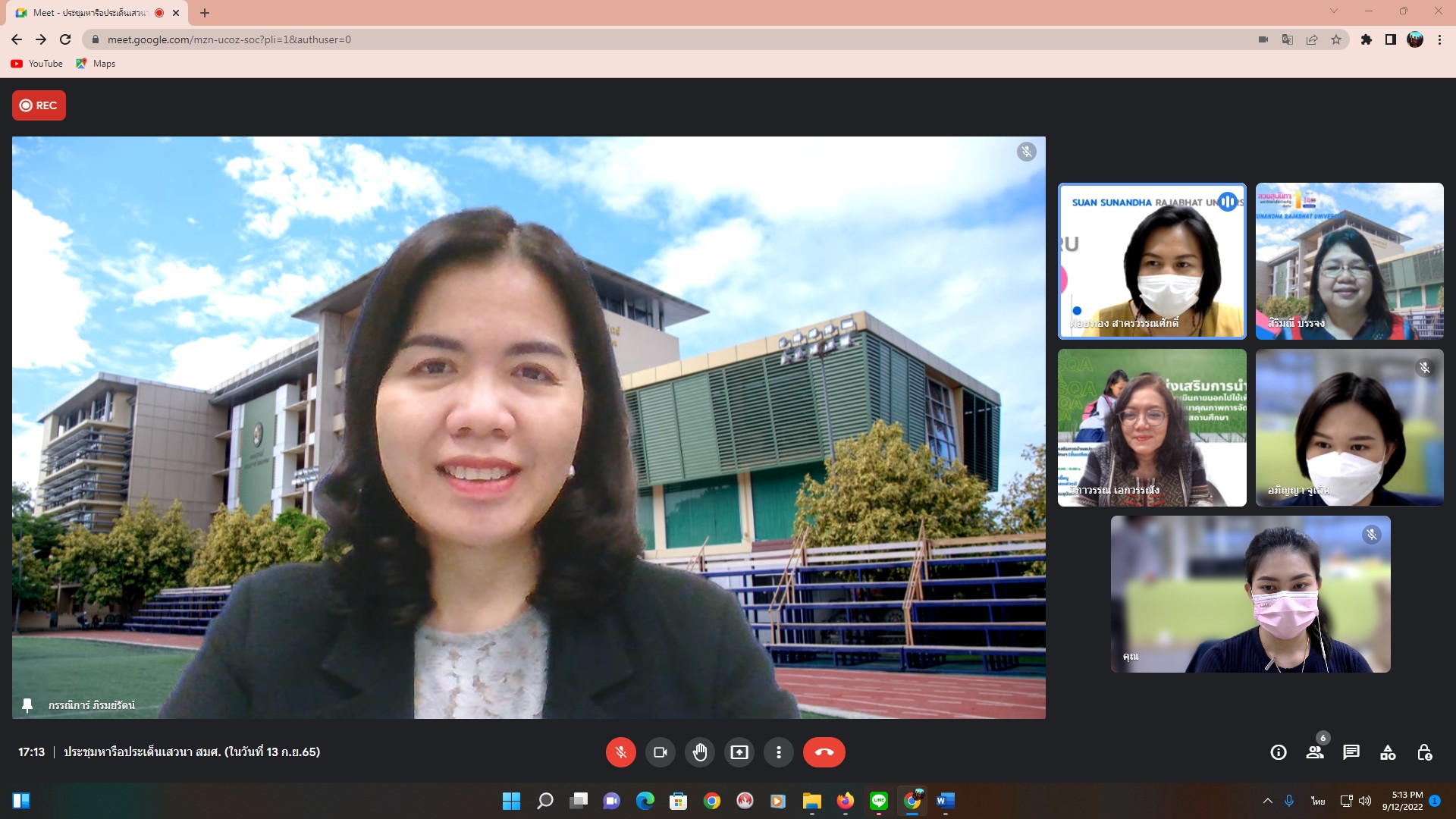Open the YouTube bookmark
The height and width of the screenshot is (819, 1456).
37,64
